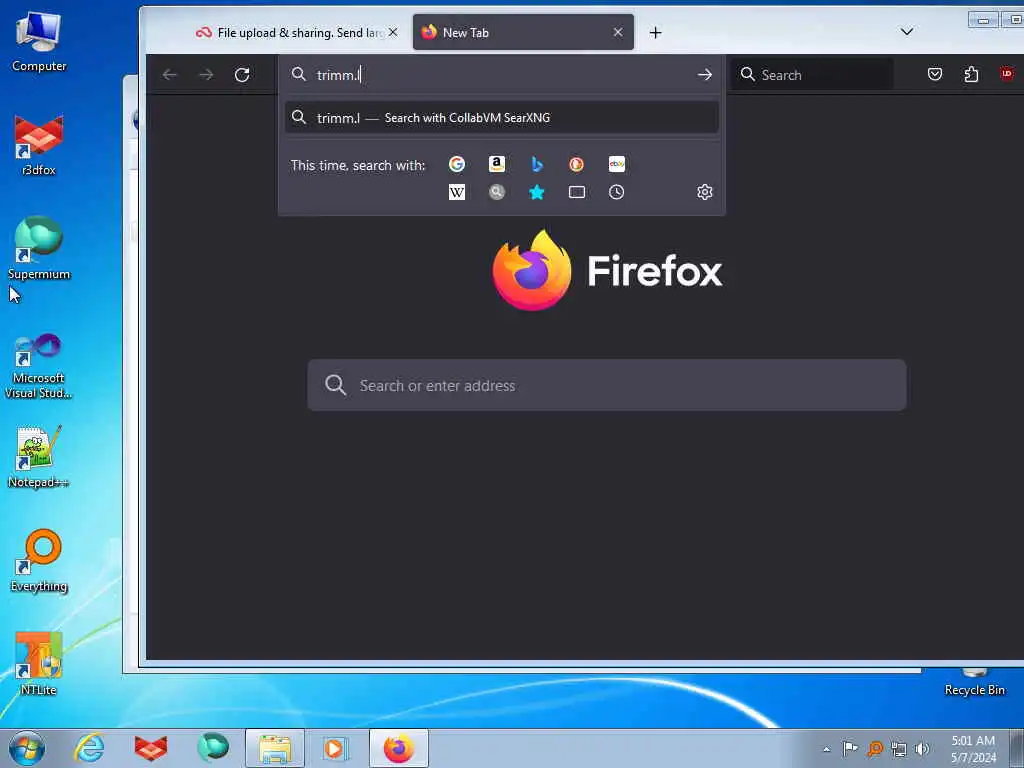Image resolution: width=1024 pixels, height=768 pixels.
Task: Launch Internet Explorer from the taskbar
Action: [x=89, y=748]
